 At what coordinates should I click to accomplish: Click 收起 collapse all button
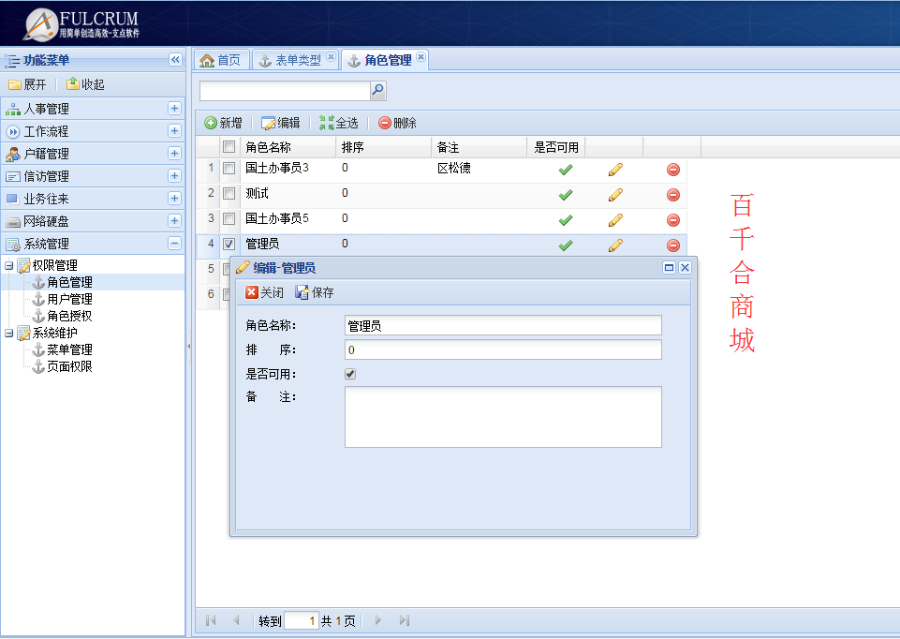click(85, 84)
